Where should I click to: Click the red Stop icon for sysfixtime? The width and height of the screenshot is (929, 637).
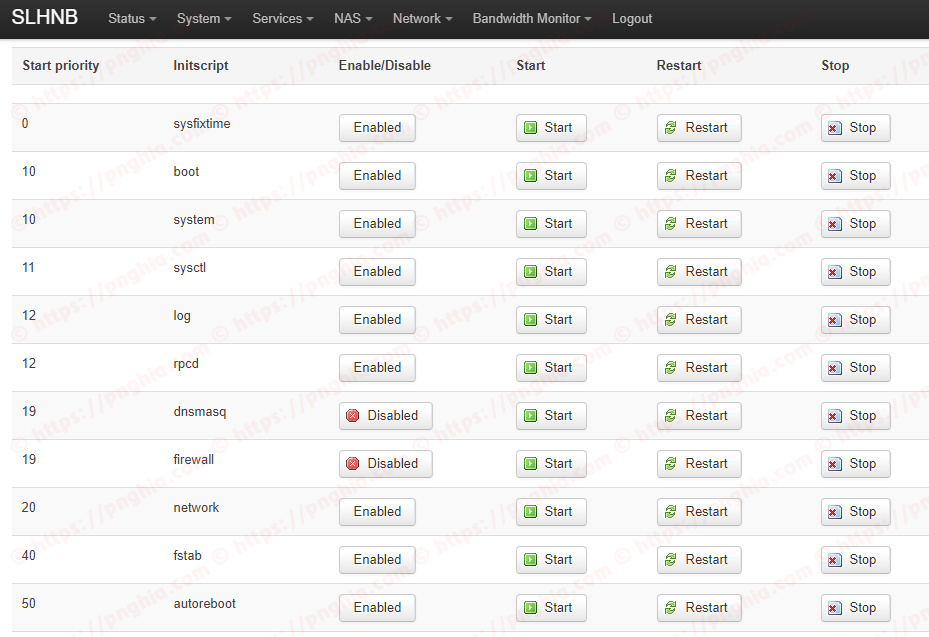(x=834, y=128)
